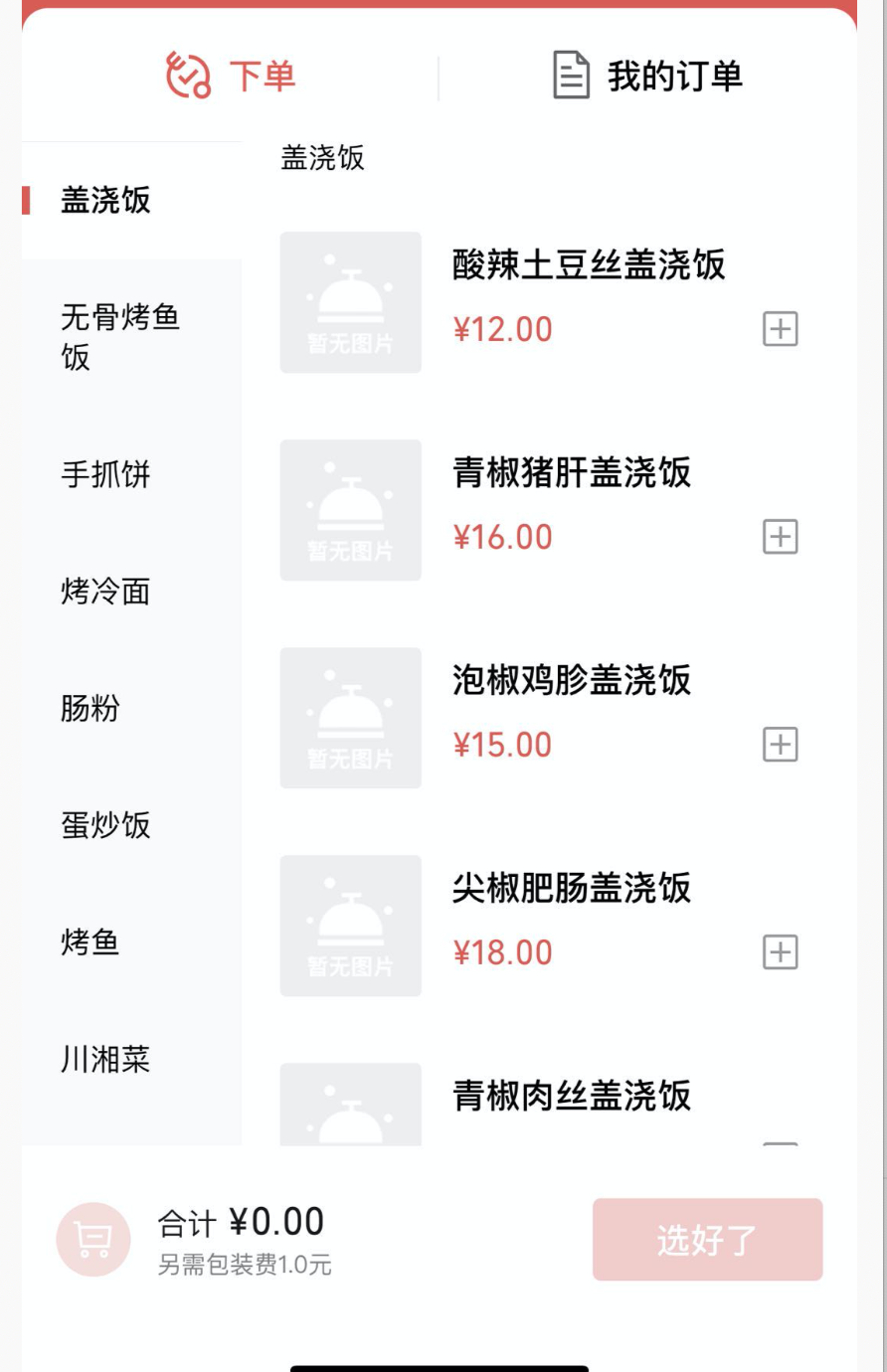The image size is (887, 1372).
Task: Add 酸辣土豆丝盖浇饭 with plus icon
Action: click(x=780, y=329)
